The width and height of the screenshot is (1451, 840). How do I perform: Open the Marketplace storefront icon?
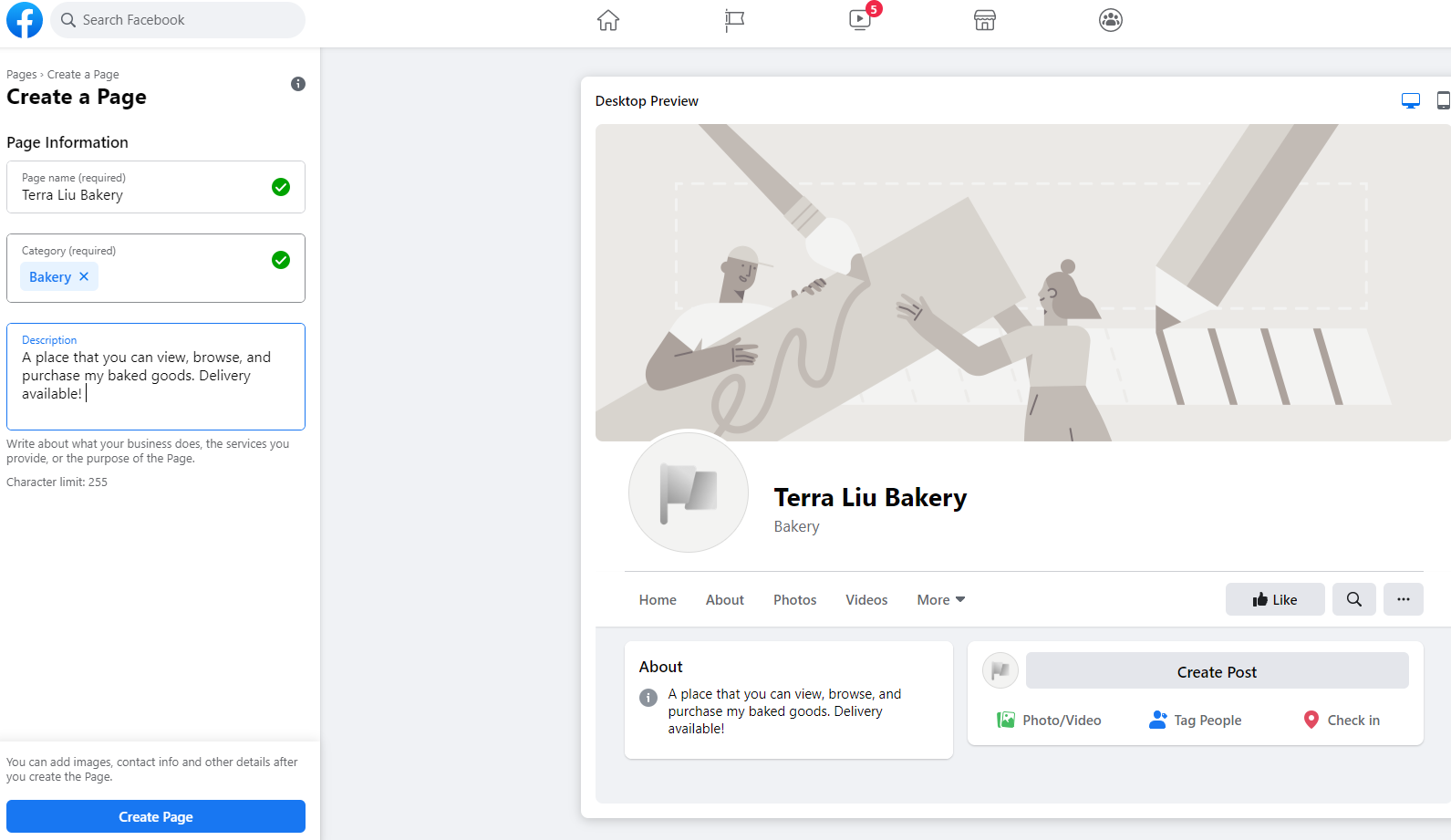(985, 20)
